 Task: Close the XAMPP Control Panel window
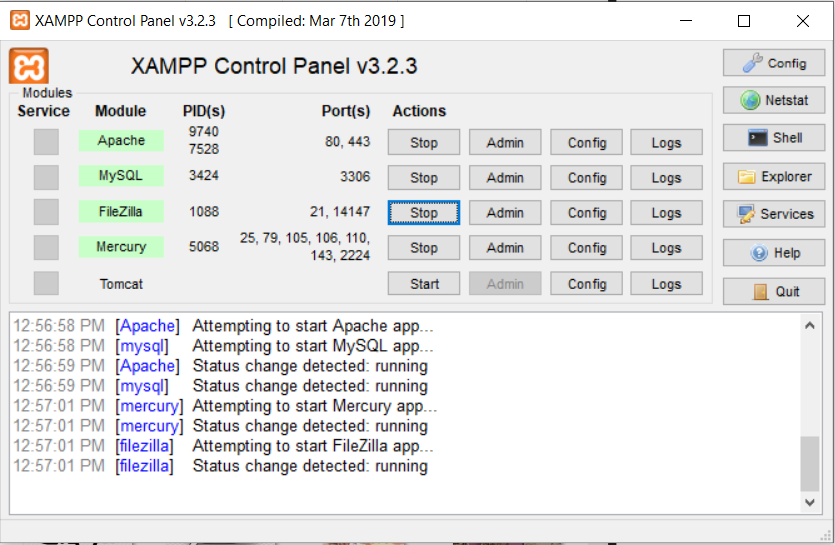(x=803, y=21)
